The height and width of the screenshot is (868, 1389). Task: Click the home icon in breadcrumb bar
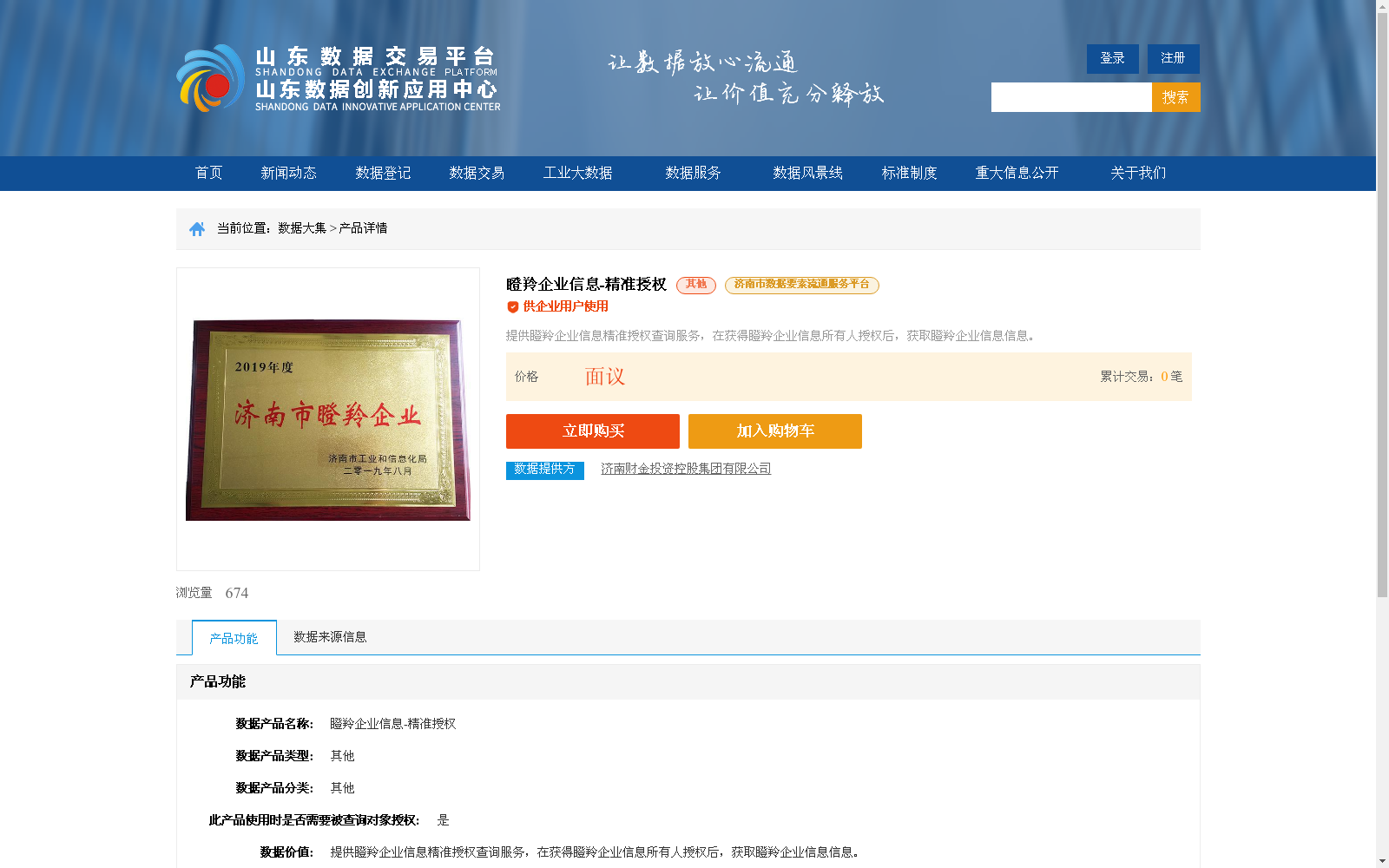(197, 229)
